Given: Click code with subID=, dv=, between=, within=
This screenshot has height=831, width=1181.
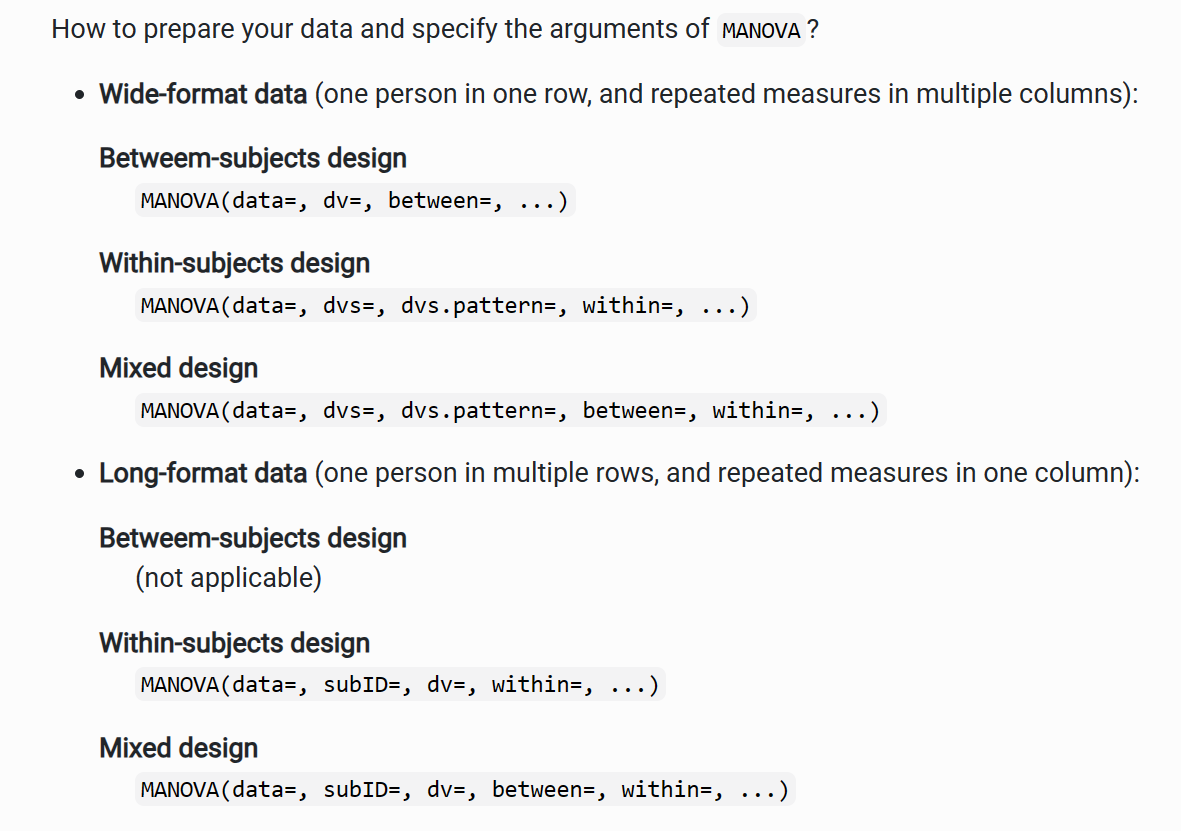Looking at the screenshot, I should 464,790.
